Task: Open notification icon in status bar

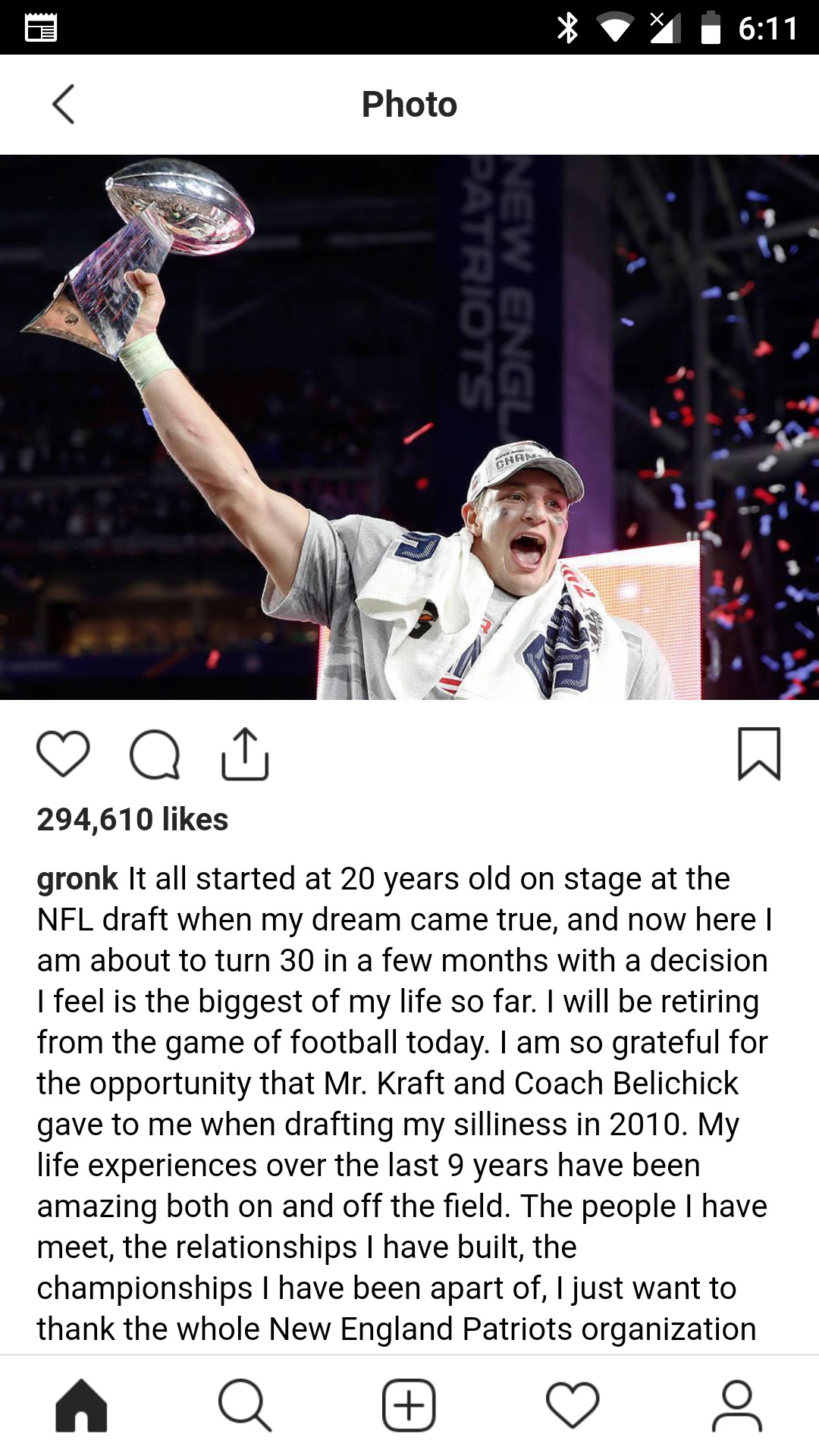Action: (x=41, y=28)
